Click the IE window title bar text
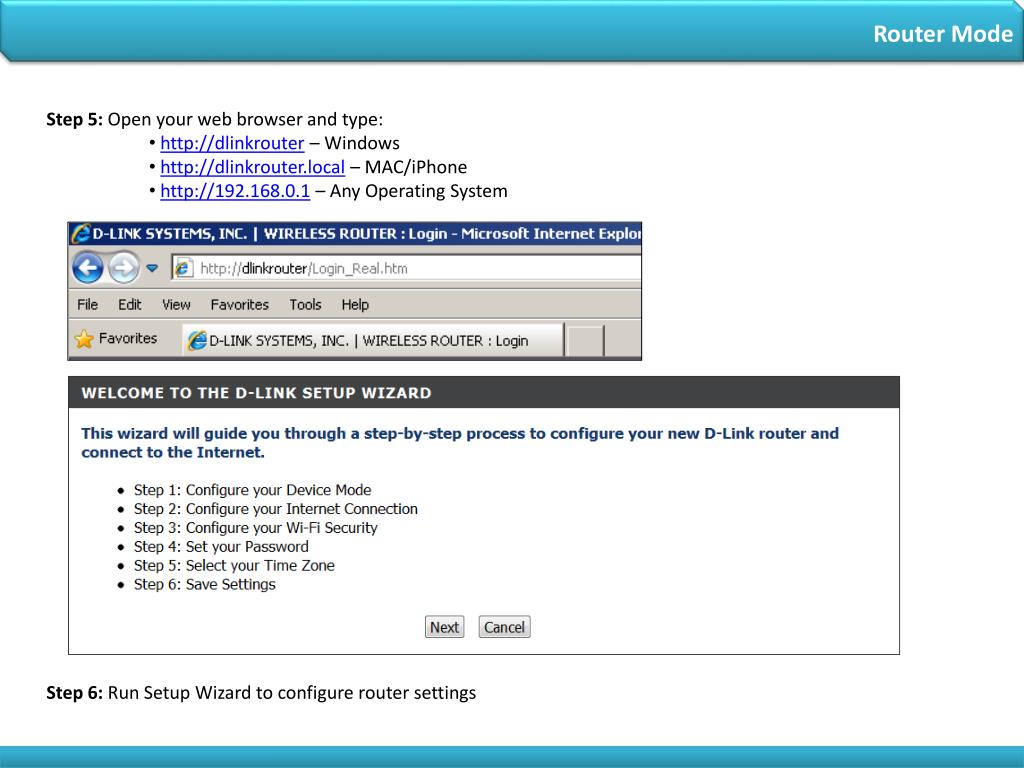 [x=367, y=234]
